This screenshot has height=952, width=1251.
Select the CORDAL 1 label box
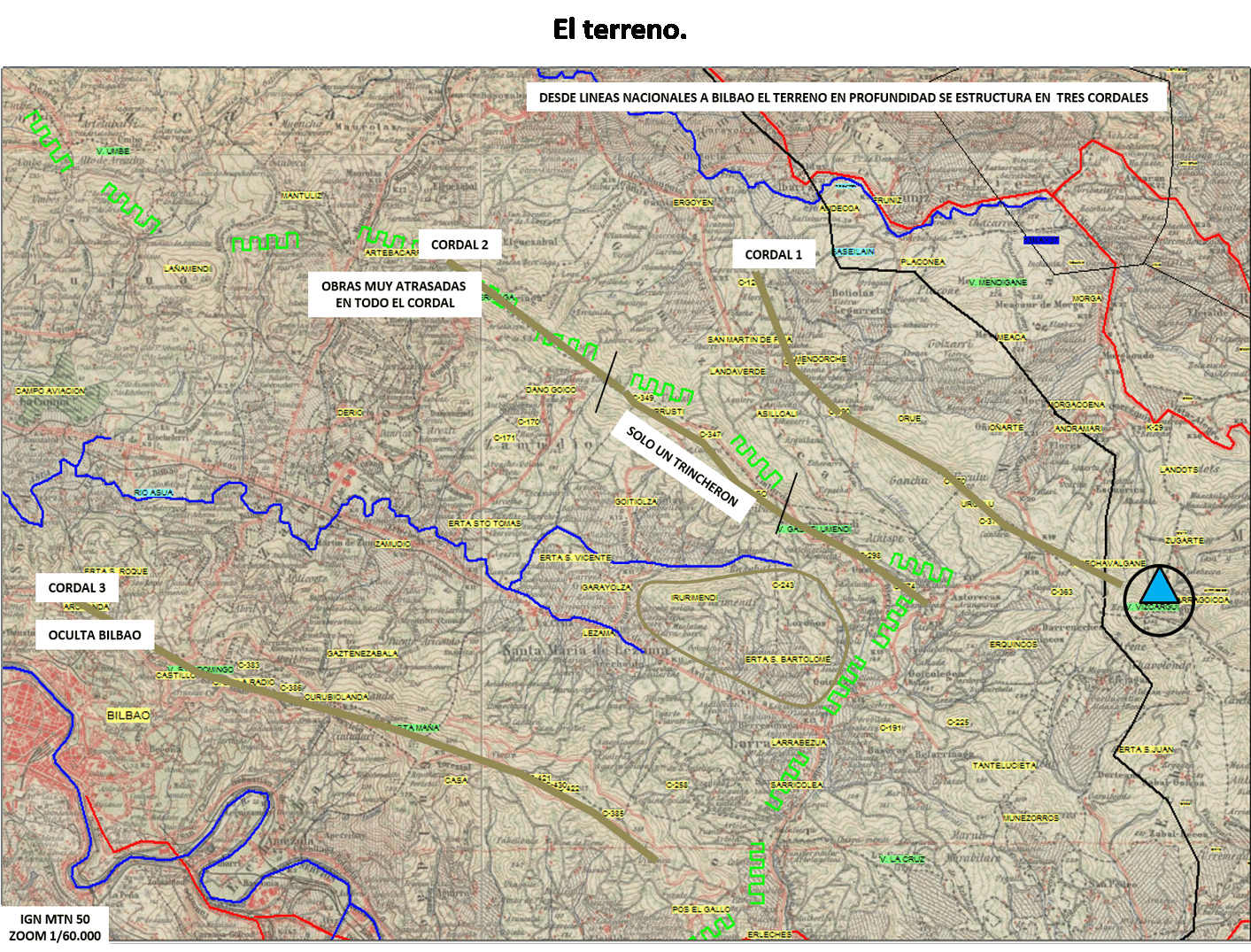coord(774,255)
